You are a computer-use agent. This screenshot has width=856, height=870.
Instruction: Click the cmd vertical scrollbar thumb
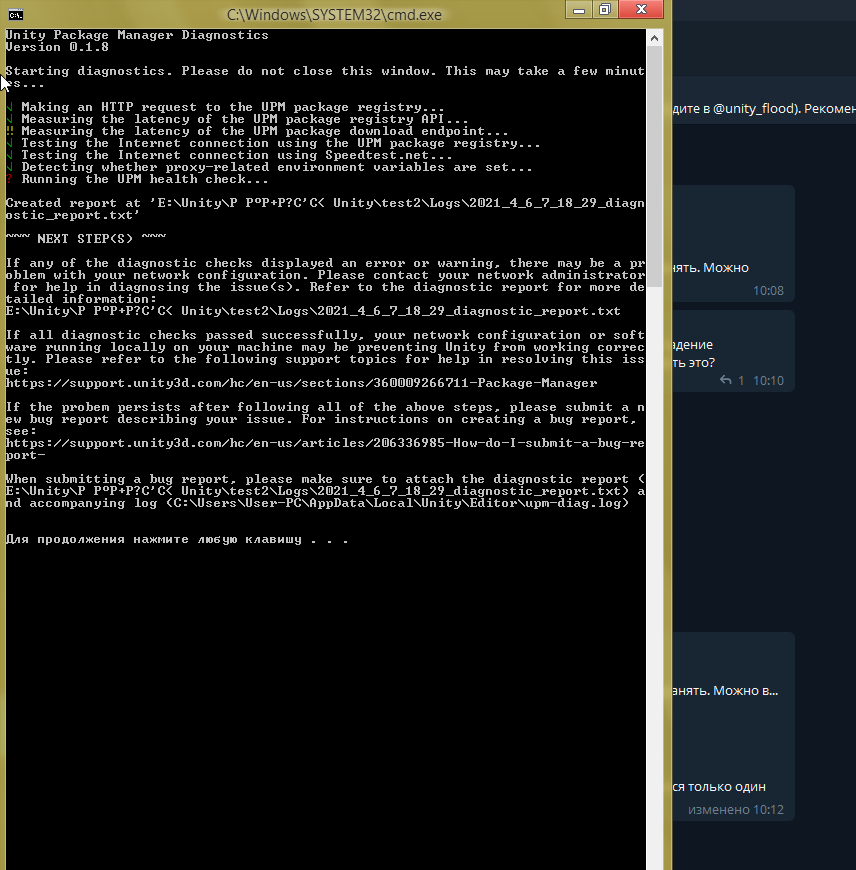click(x=655, y=166)
